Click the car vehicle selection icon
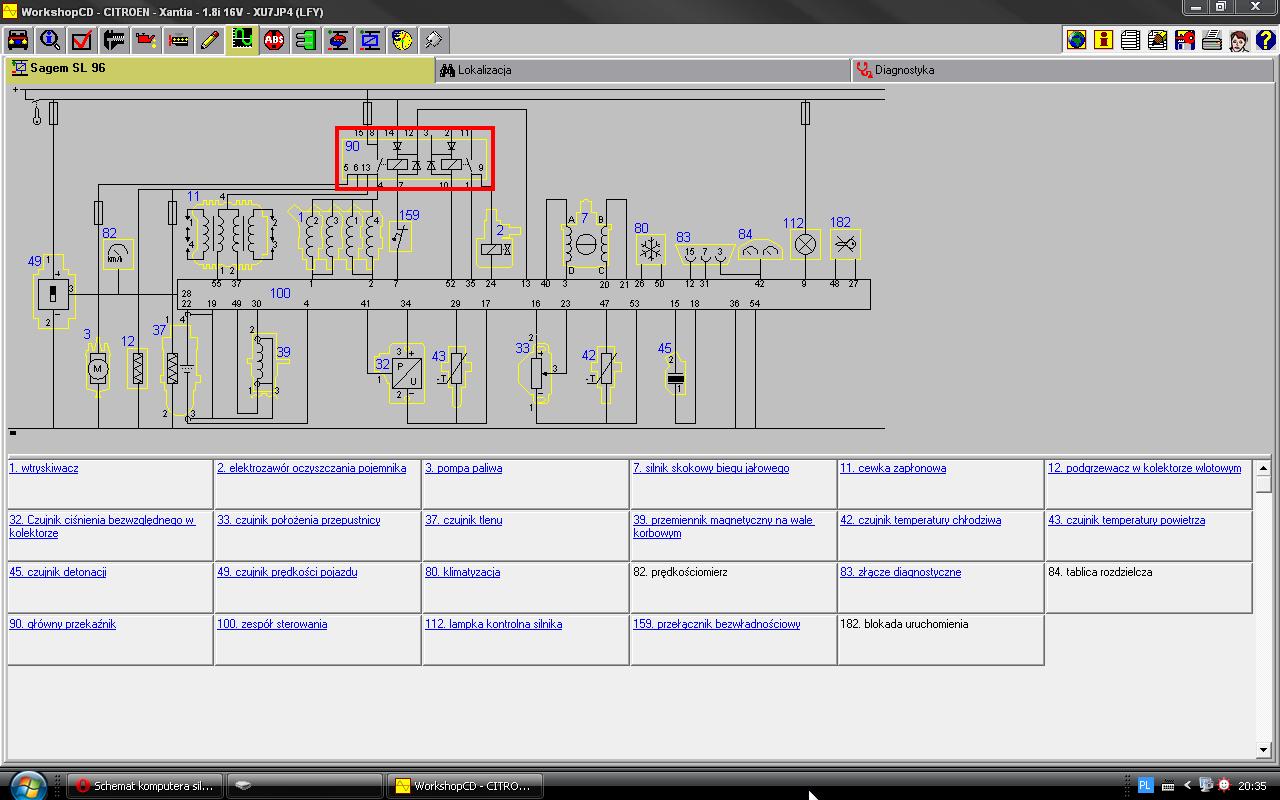Screen dimensions: 1280x800 click(x=18, y=40)
